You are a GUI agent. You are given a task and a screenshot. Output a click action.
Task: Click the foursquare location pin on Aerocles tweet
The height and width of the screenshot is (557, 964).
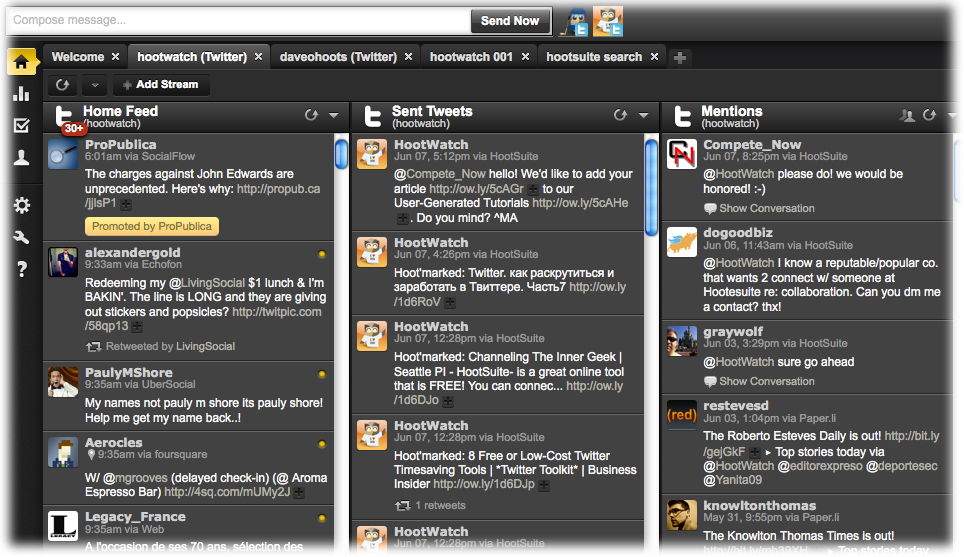(x=91, y=455)
